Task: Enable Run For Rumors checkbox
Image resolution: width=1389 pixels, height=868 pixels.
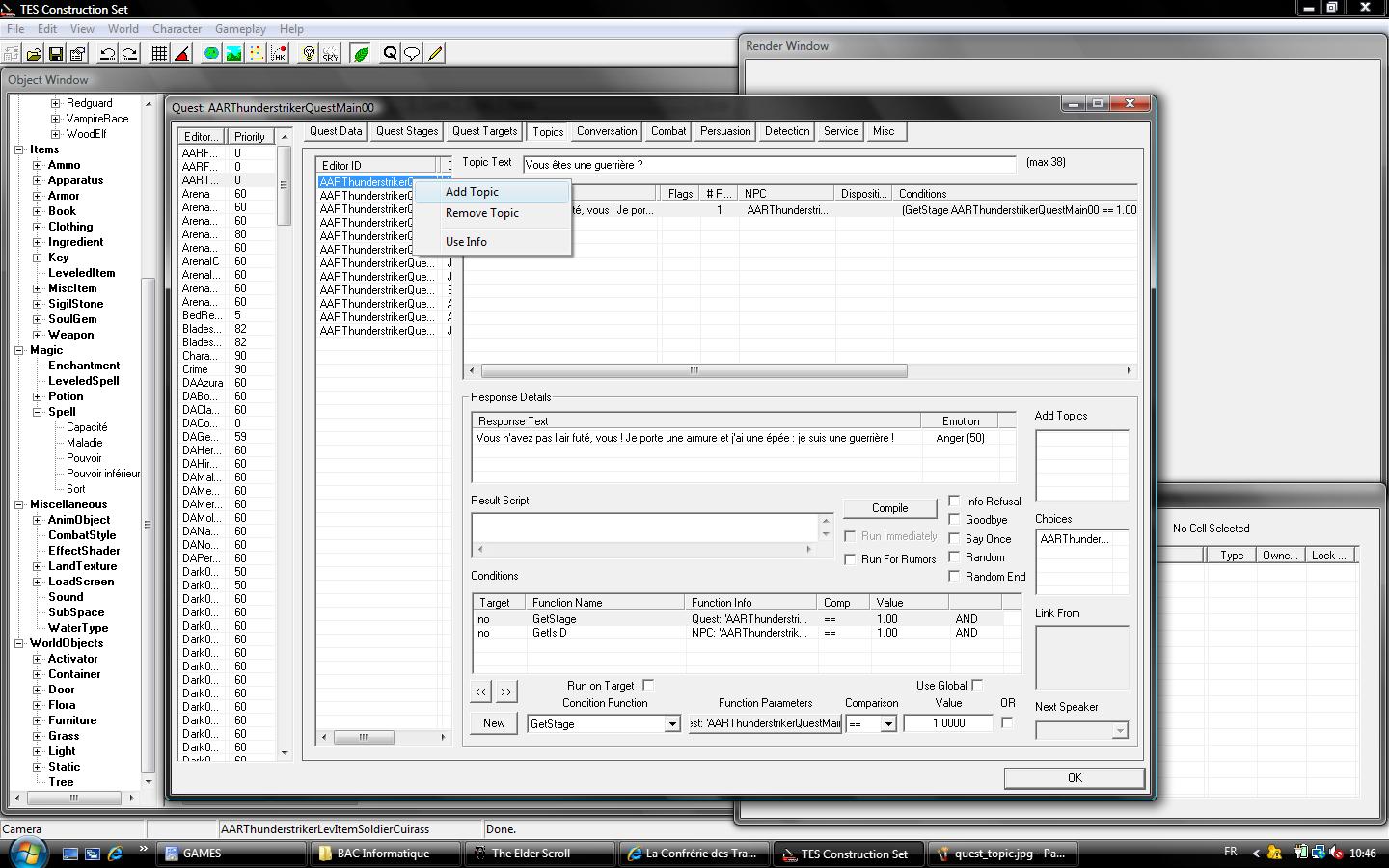Action: pos(850,559)
